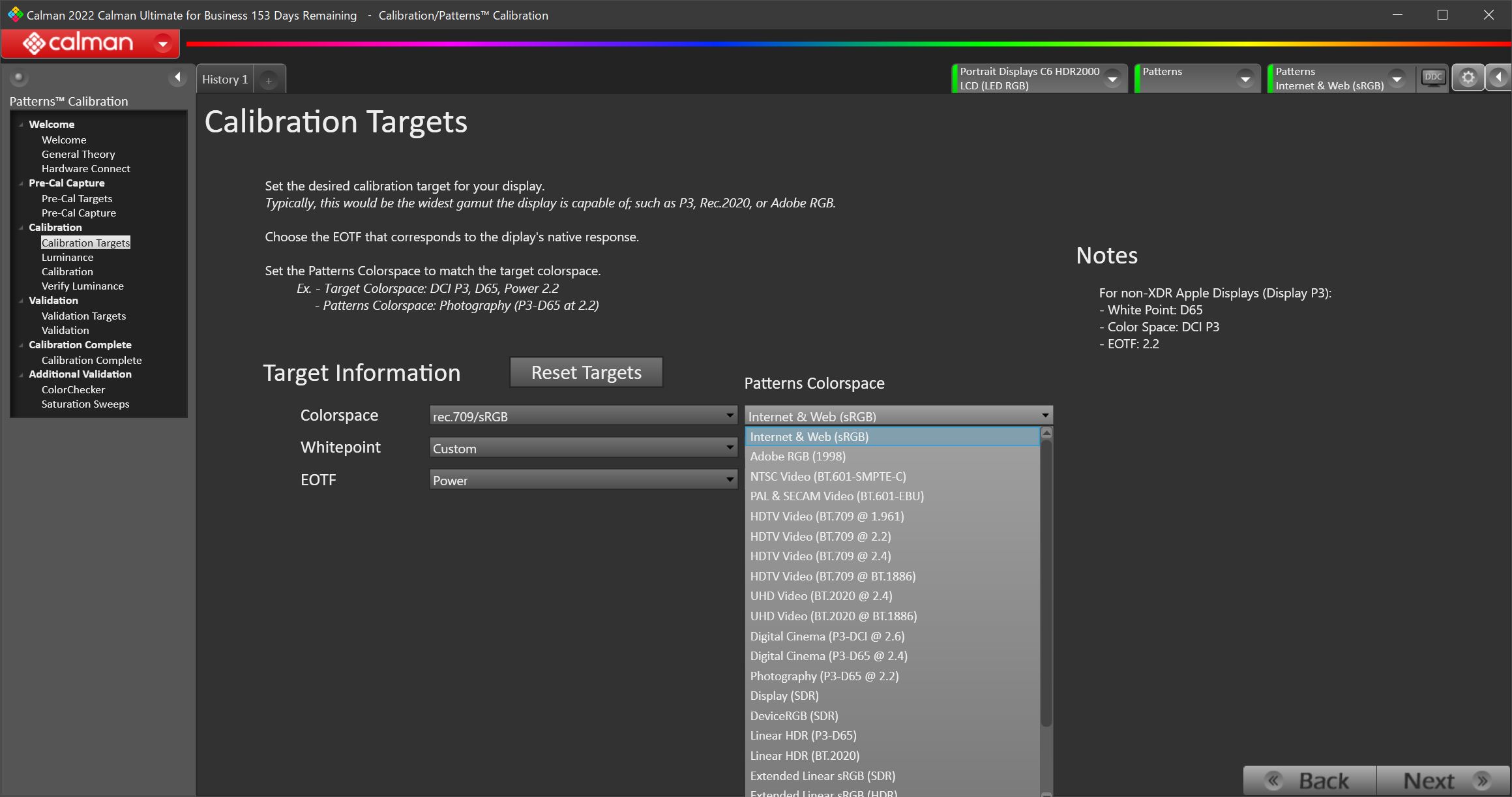The height and width of the screenshot is (797, 1512).
Task: Select Linear HDR (P3-D65)
Action: pyautogui.click(x=892, y=736)
